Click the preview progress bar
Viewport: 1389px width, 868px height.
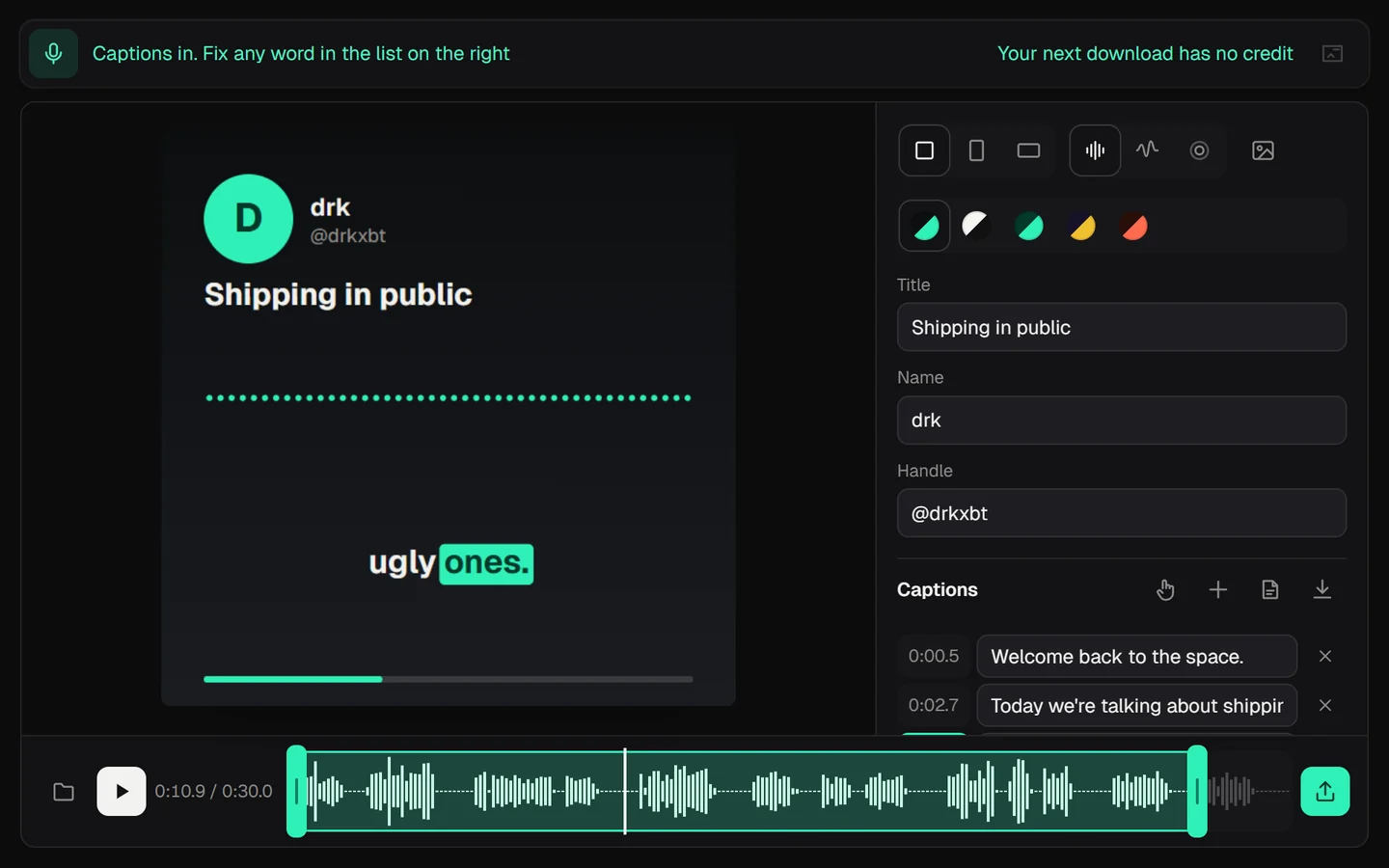(449, 679)
